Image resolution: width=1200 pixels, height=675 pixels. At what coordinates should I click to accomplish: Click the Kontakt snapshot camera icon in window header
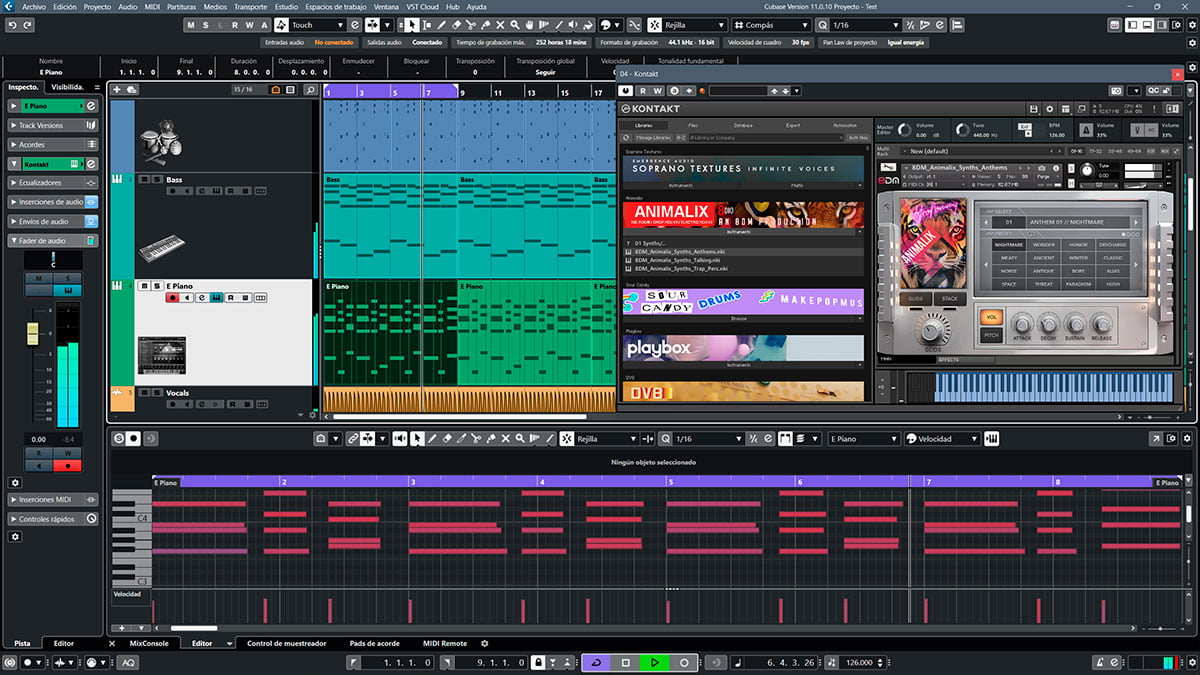[1116, 90]
